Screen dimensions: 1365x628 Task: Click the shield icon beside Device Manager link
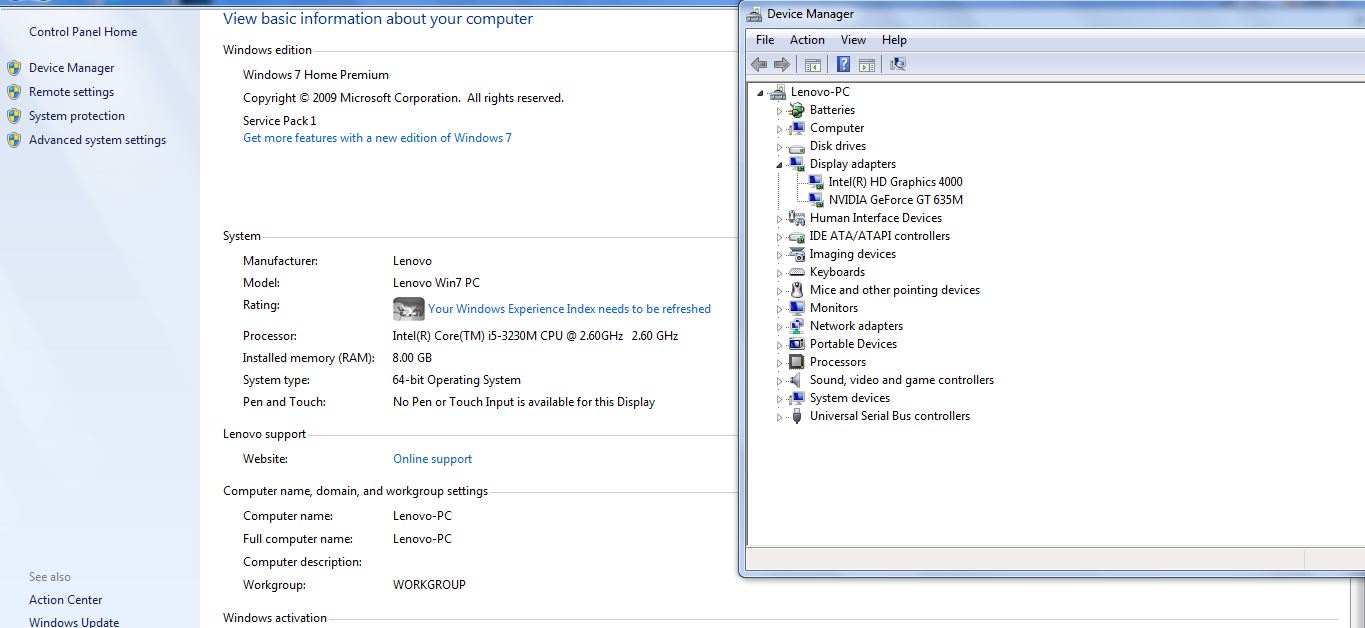point(14,68)
